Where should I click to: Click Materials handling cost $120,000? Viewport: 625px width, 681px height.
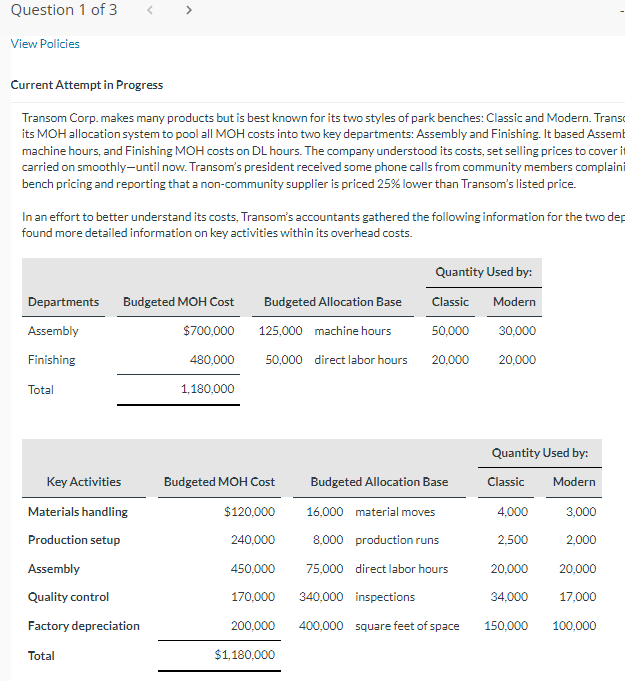(250, 512)
